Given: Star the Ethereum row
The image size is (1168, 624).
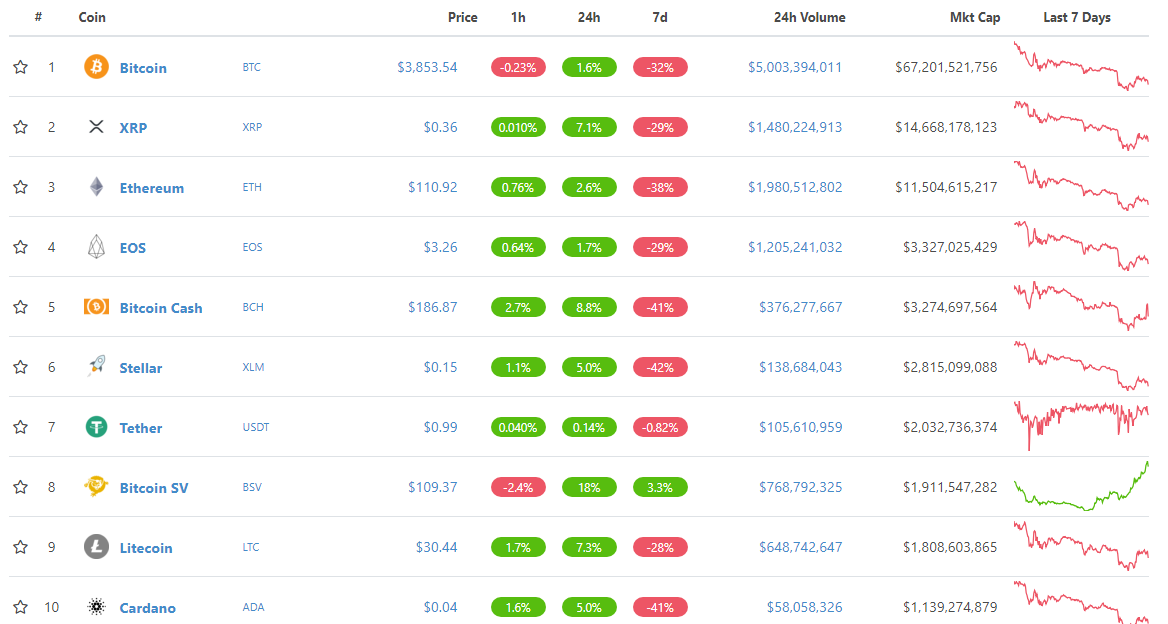Looking at the screenshot, I should click(21, 187).
